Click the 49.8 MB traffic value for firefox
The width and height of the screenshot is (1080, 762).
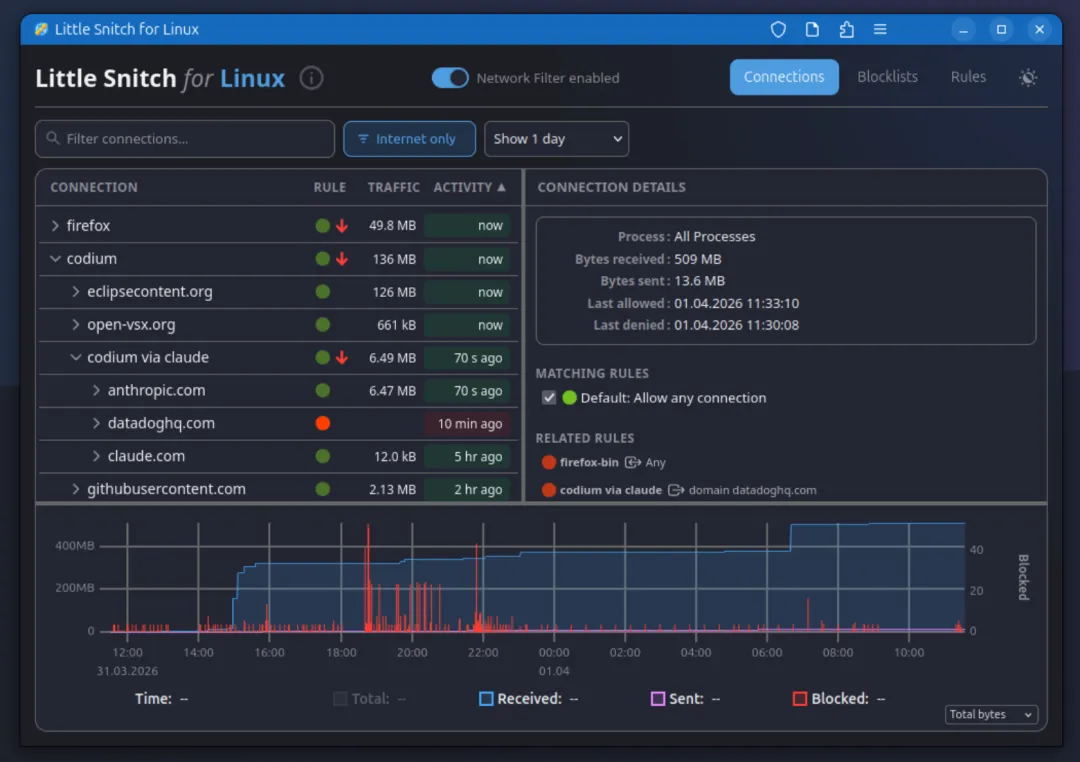392,225
